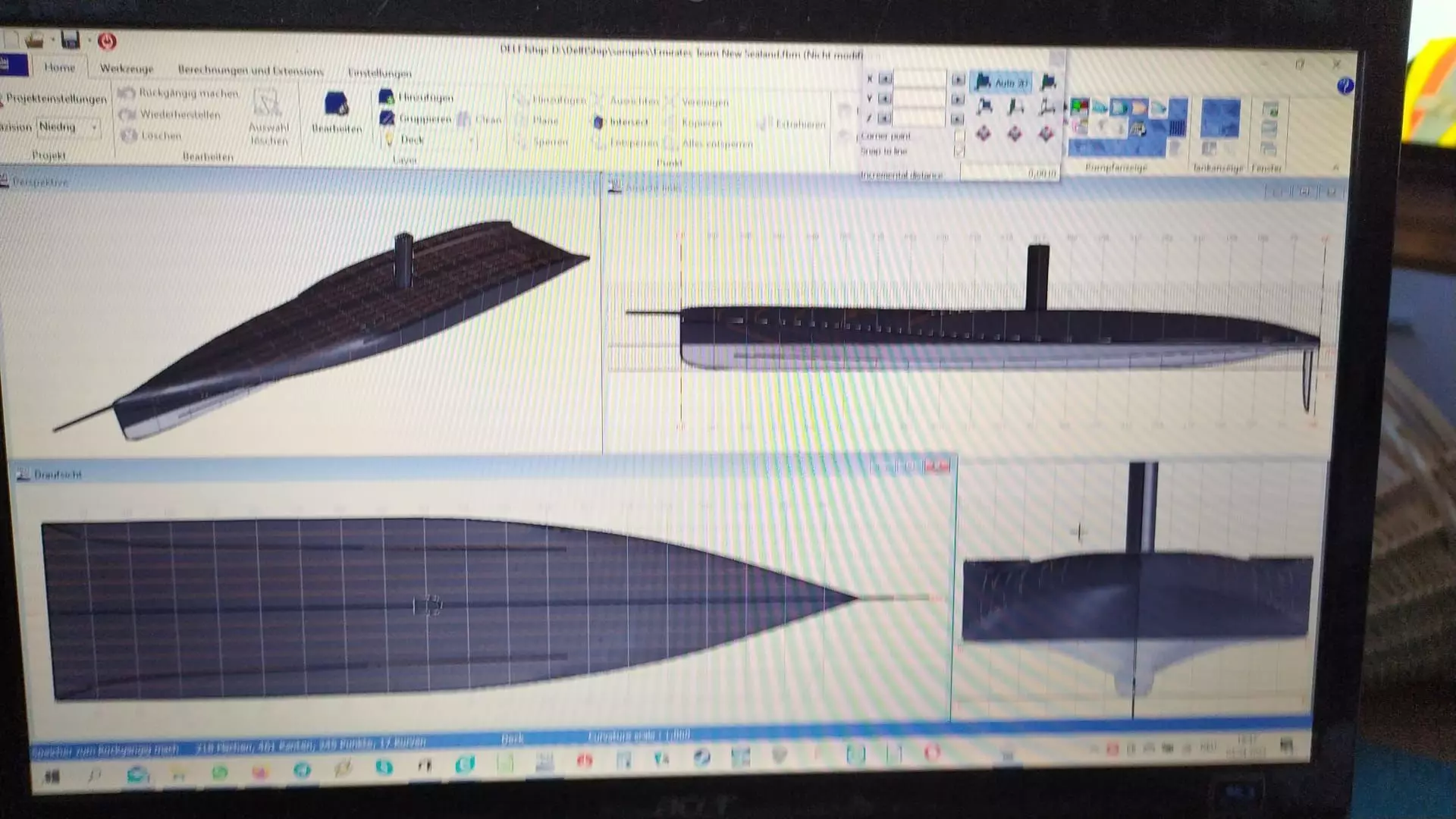This screenshot has height=819, width=1456.
Task: Toggle the Corner point checkbox
Action: point(959,136)
